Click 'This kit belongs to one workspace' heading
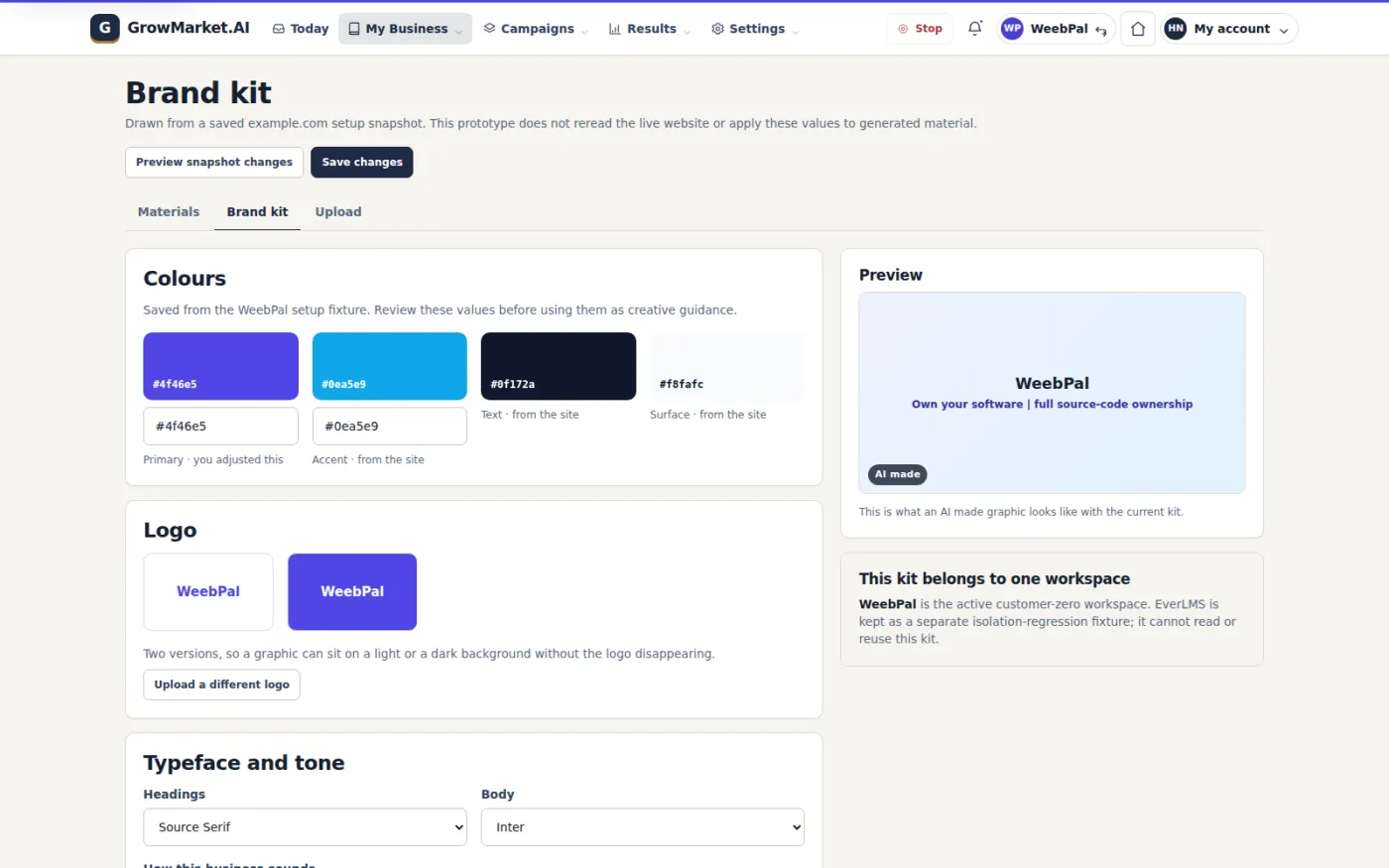The image size is (1389, 868). [994, 578]
